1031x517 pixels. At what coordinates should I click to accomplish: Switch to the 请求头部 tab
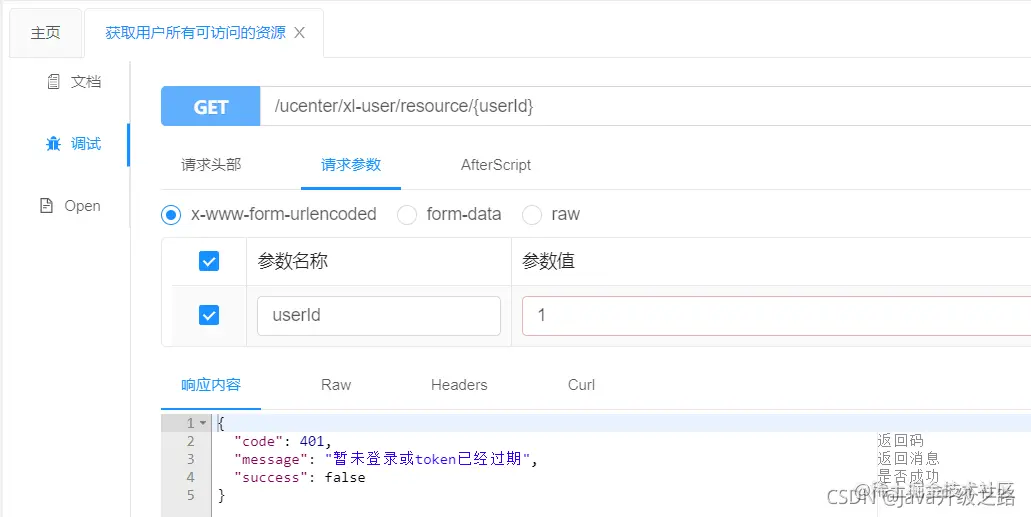point(211,164)
